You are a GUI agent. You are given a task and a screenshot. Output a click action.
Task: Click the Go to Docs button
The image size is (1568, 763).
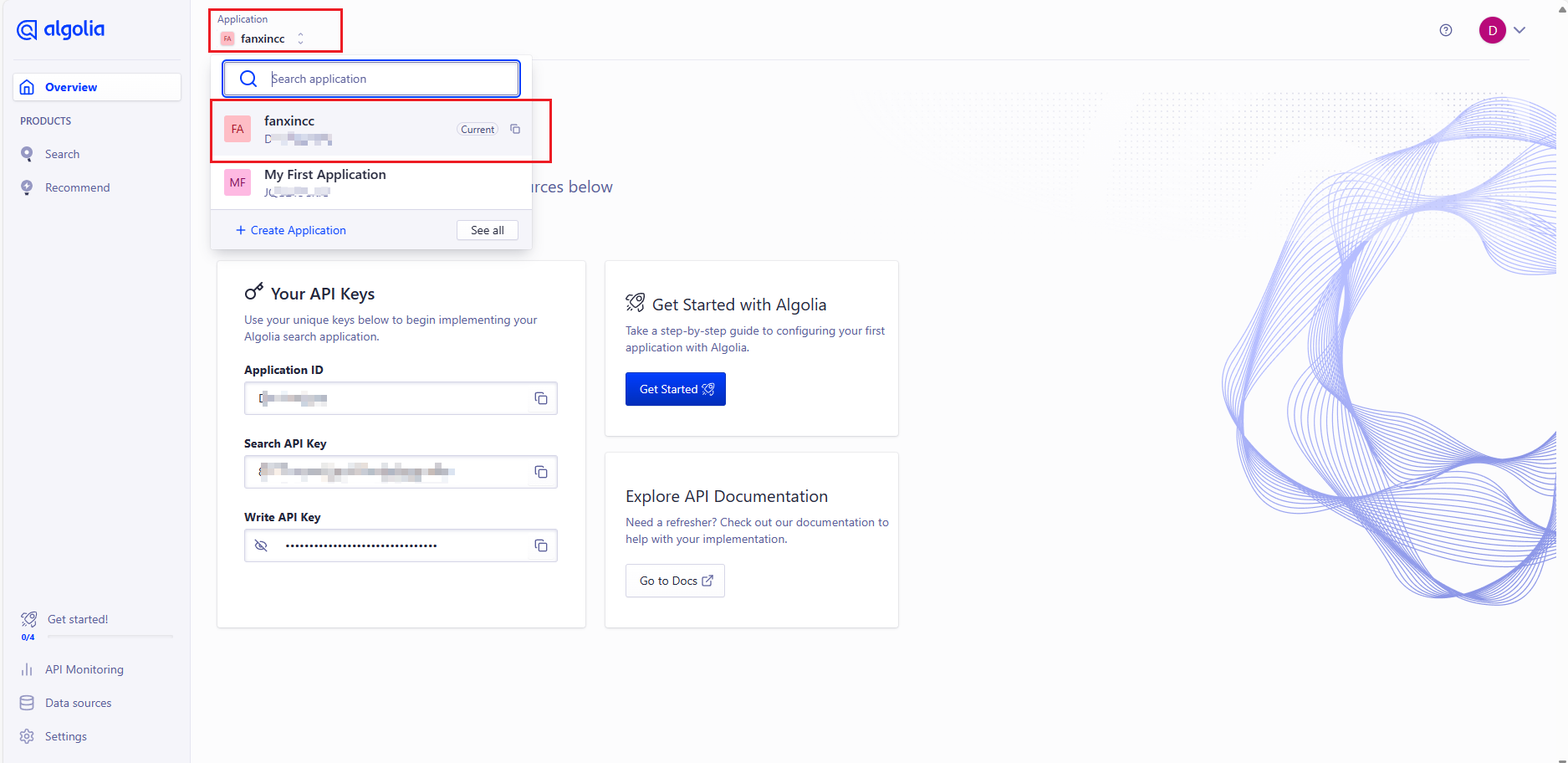pos(675,581)
